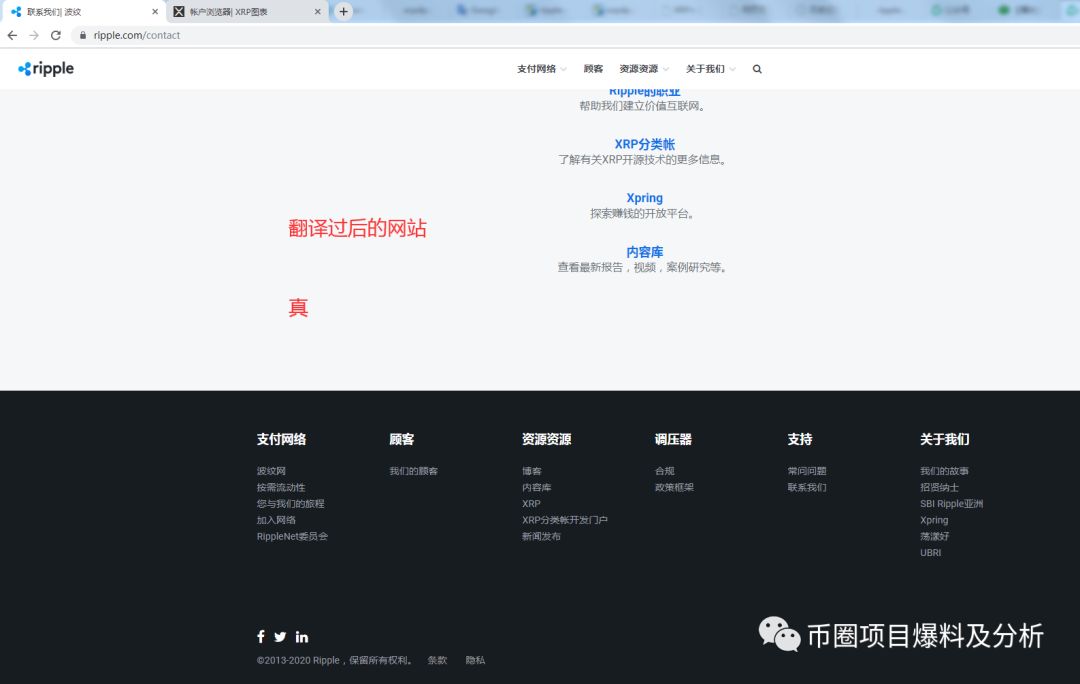Click 合规 footer link
Image resolution: width=1080 pixels, height=684 pixels.
pos(665,471)
